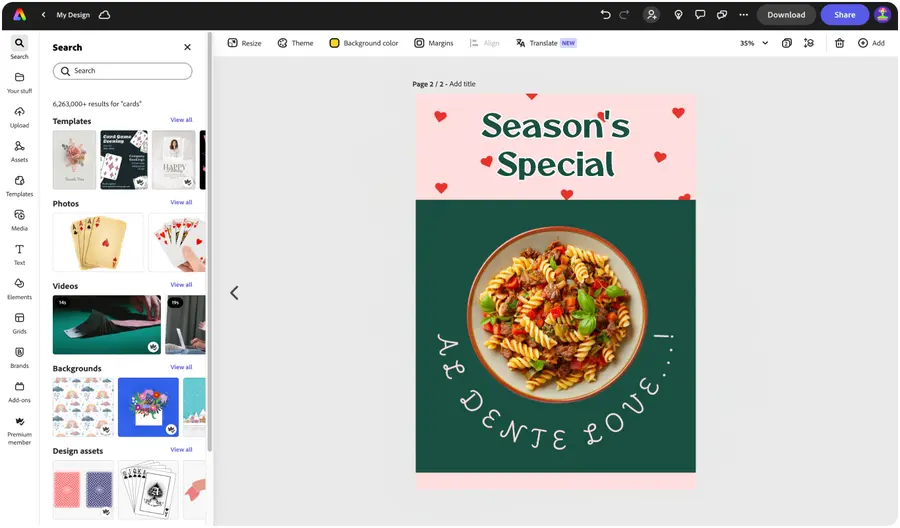Open the zoom level 35% dropdown

(754, 43)
